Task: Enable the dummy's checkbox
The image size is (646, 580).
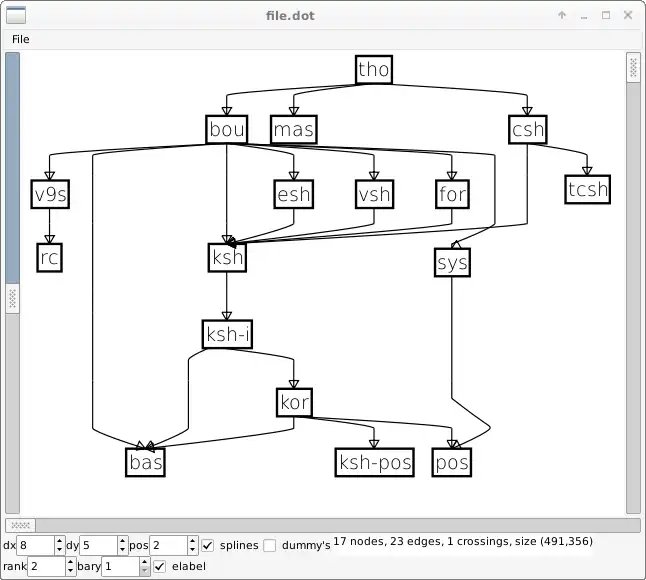Action: 269,545
